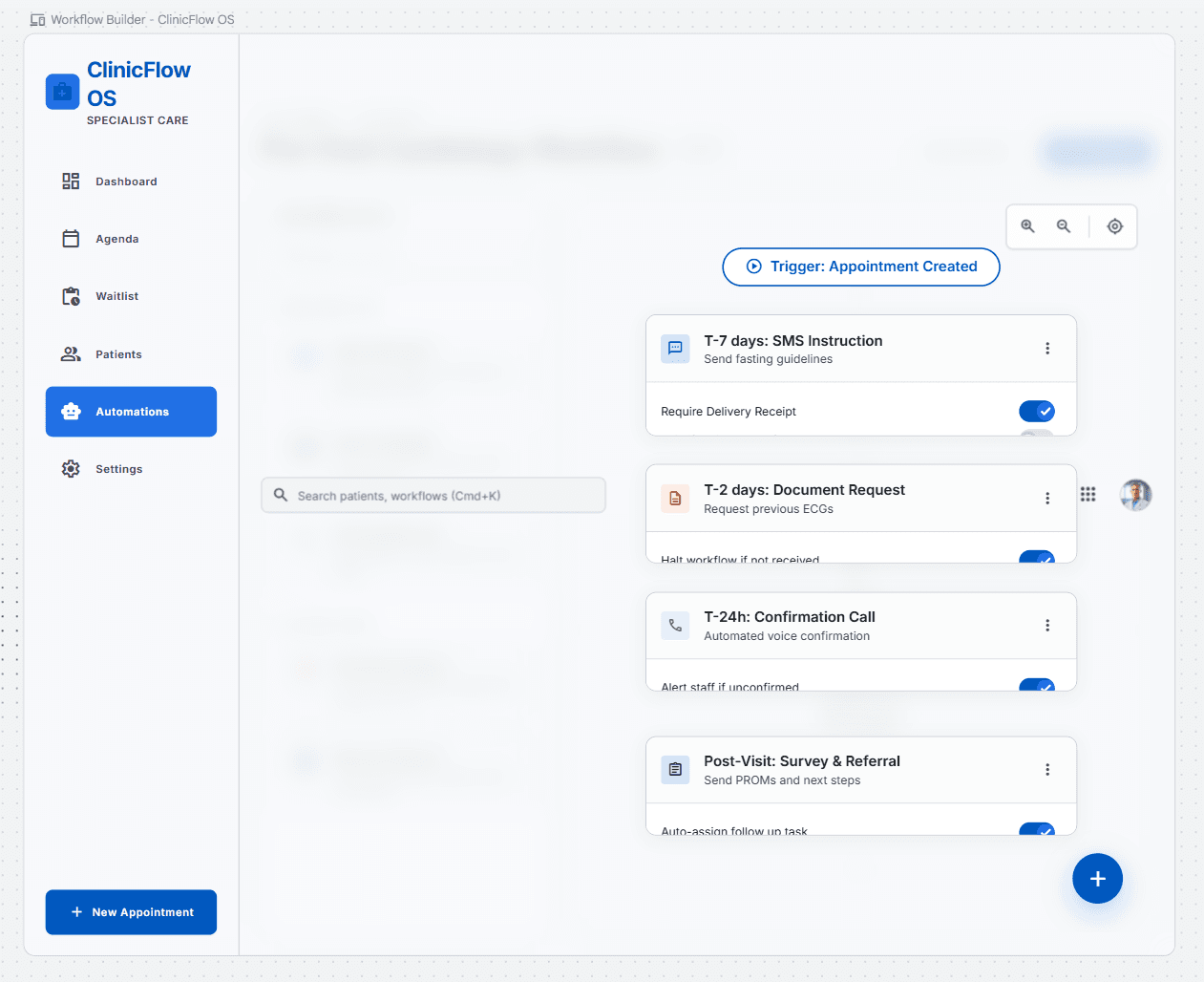Click the Settings gear icon
Screen dimensions: 1204x982
71,469
